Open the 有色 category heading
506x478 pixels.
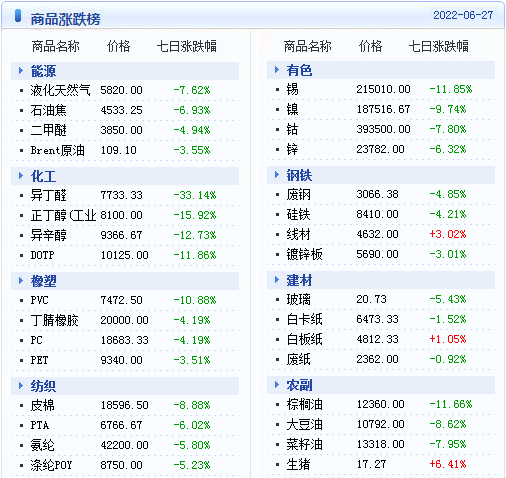[299, 70]
